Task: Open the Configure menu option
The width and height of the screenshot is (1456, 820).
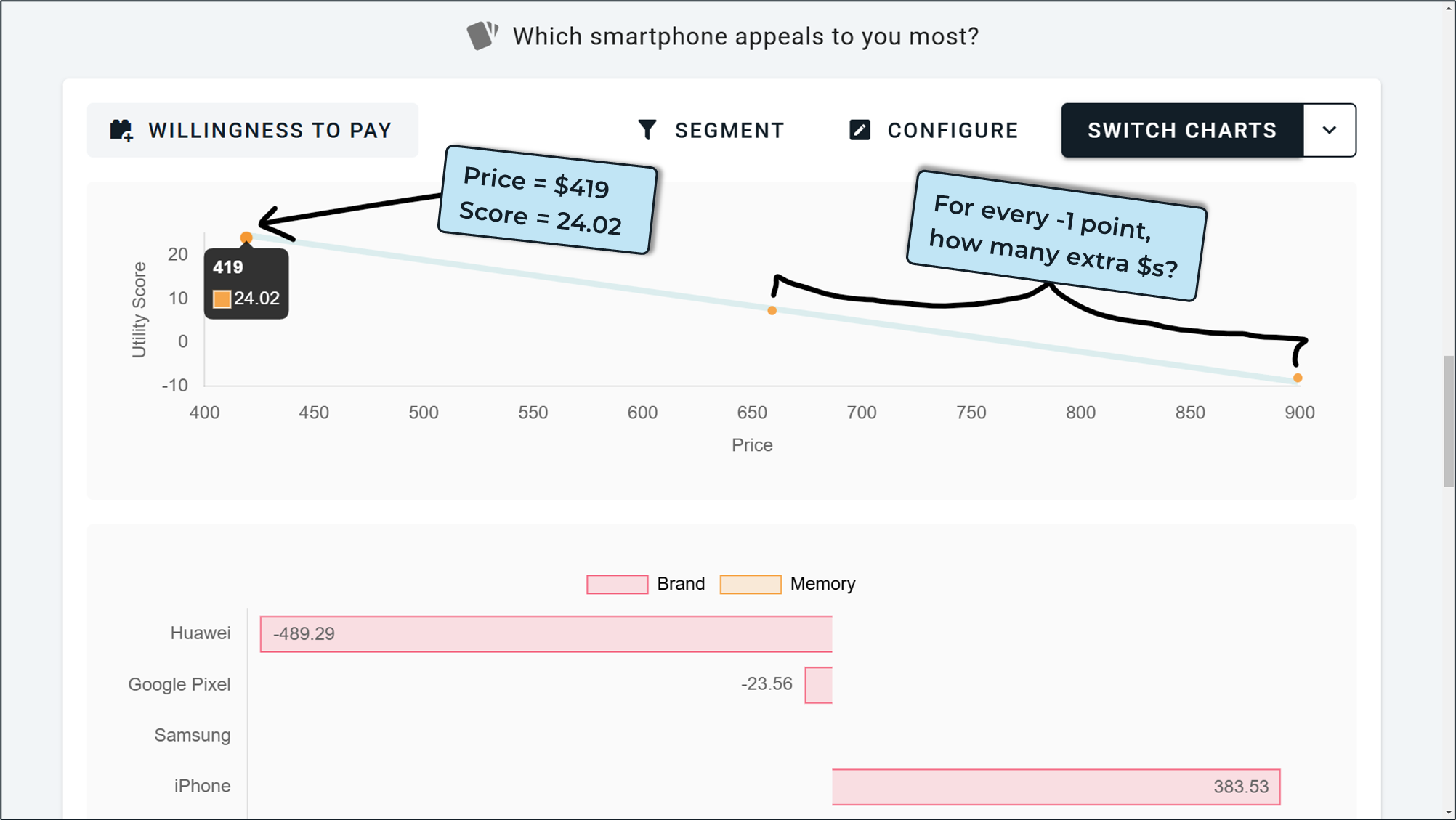Action: tap(953, 131)
